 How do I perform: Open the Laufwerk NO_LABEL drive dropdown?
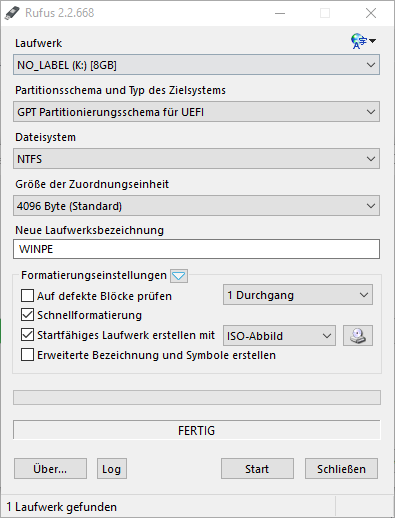196,65
